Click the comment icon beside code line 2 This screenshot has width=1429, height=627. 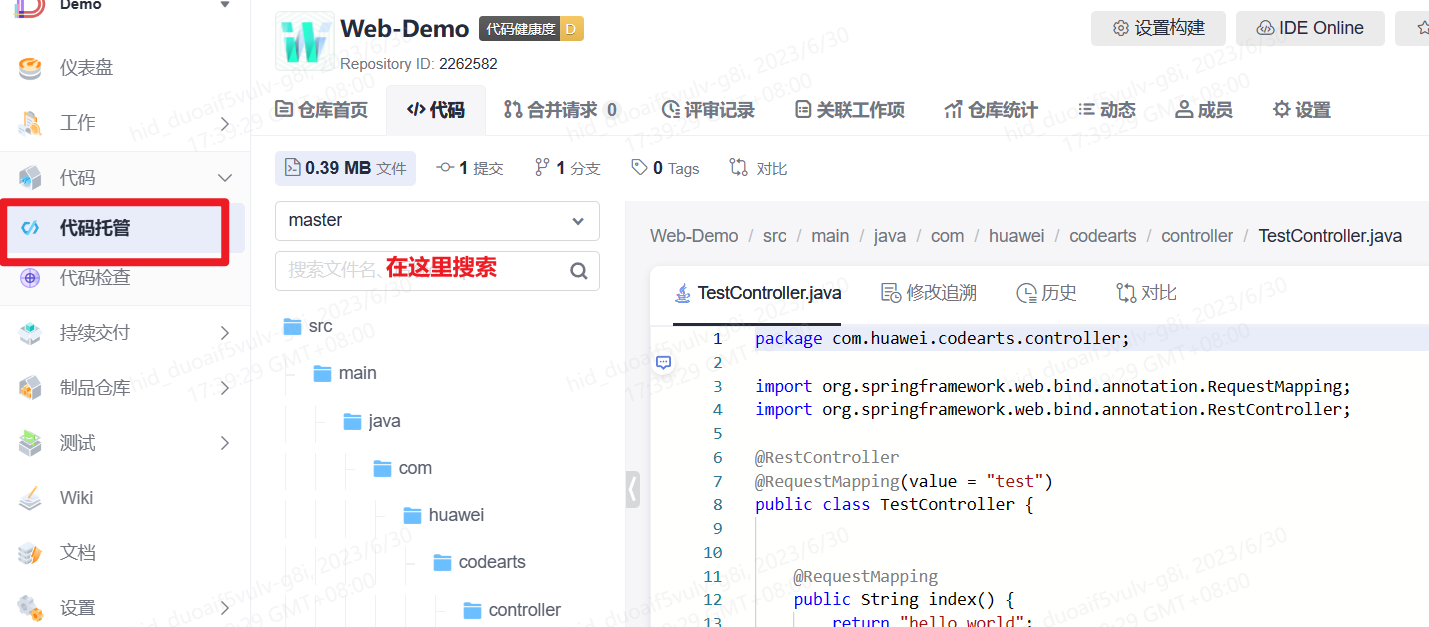pyautogui.click(x=663, y=362)
